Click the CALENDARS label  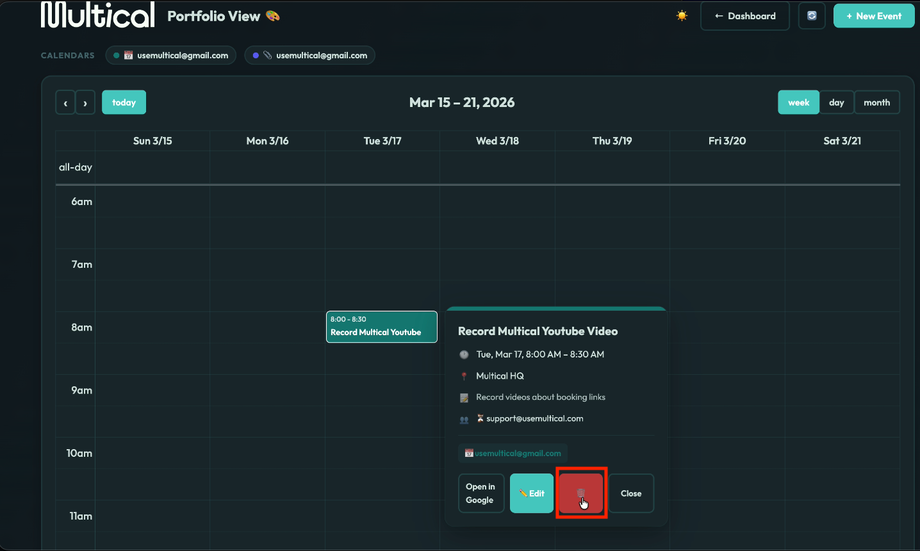67,55
